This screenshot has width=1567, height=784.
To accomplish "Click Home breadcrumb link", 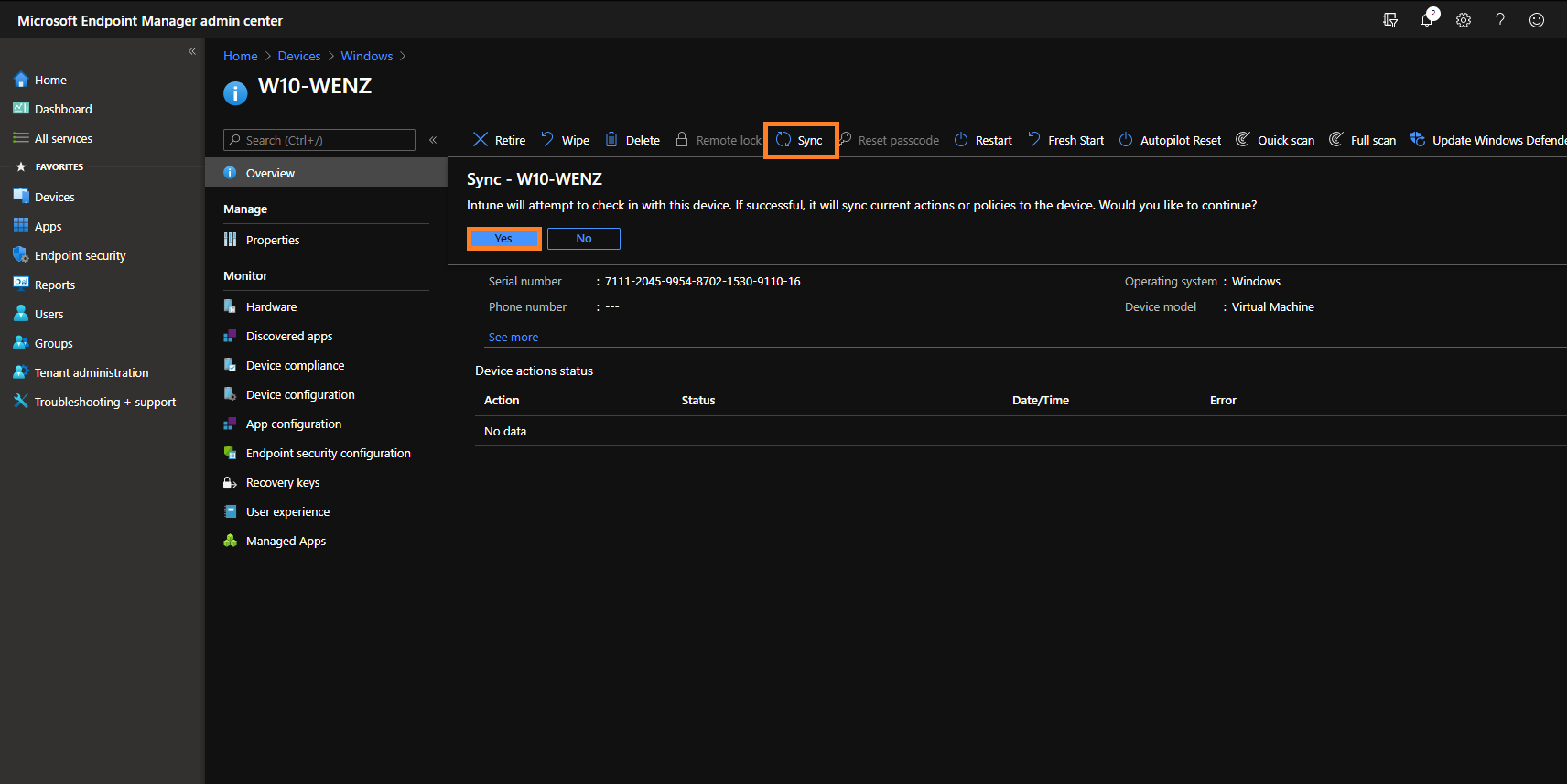I will (x=241, y=56).
